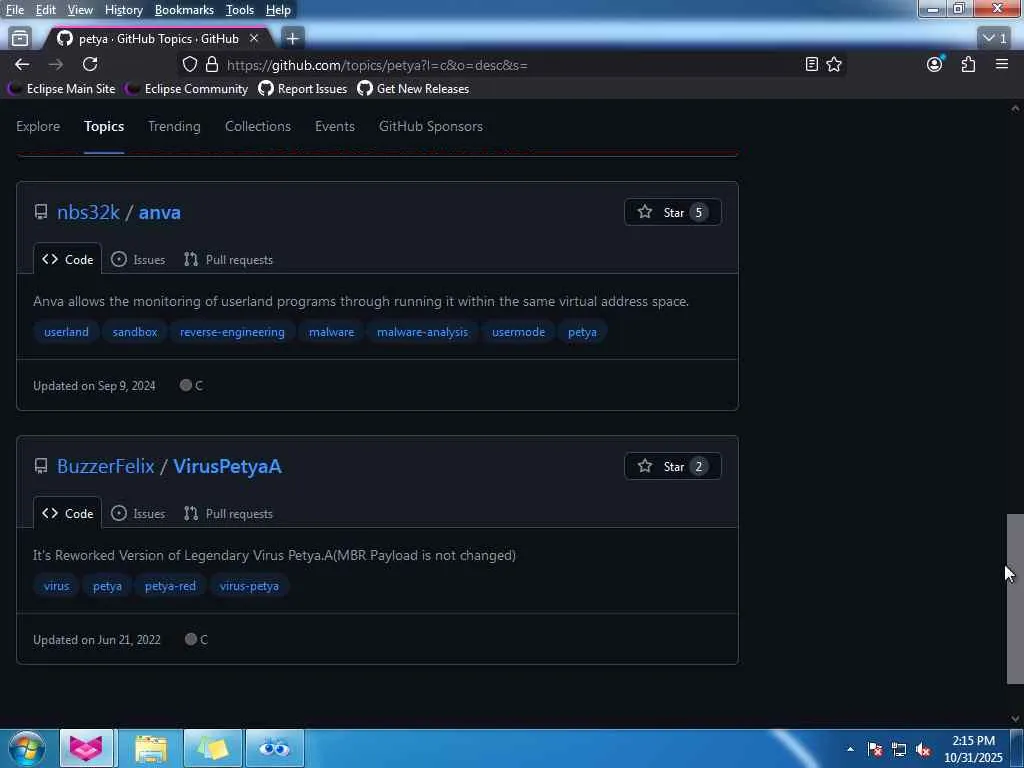Open the History menu
Image resolution: width=1024 pixels, height=768 pixels.
(x=123, y=10)
